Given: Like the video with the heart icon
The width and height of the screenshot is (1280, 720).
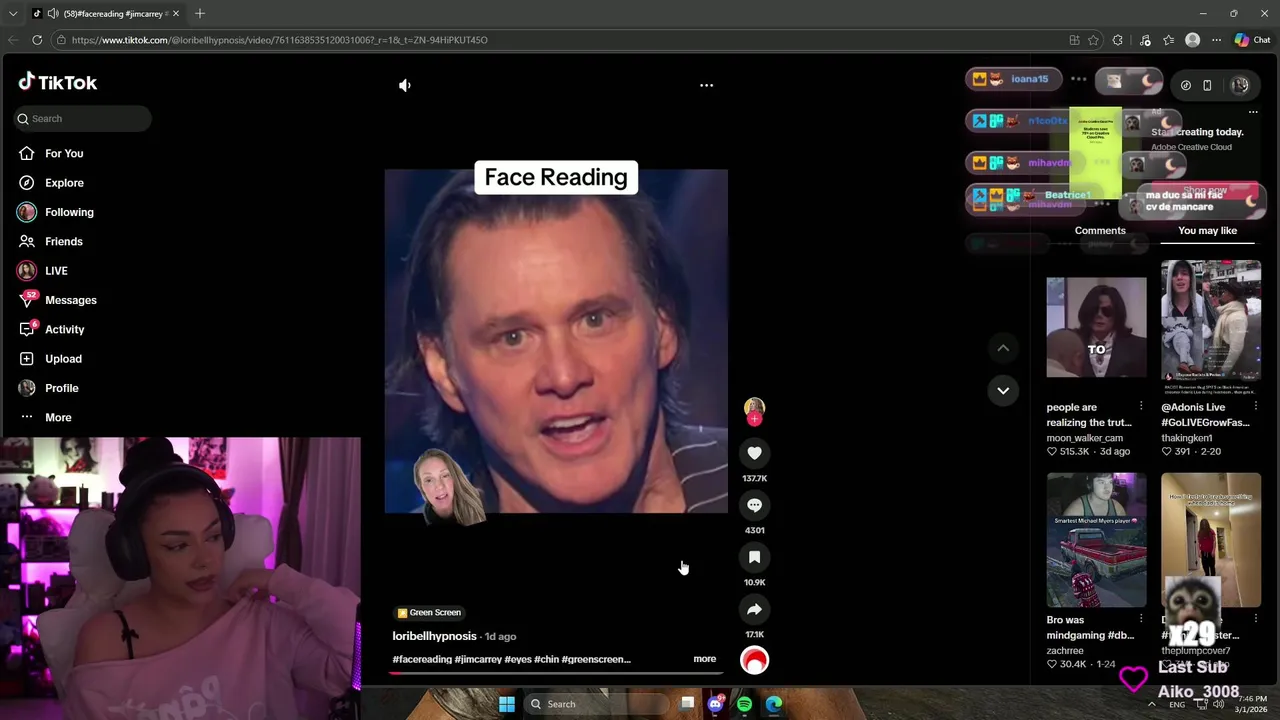Looking at the screenshot, I should pos(754,453).
